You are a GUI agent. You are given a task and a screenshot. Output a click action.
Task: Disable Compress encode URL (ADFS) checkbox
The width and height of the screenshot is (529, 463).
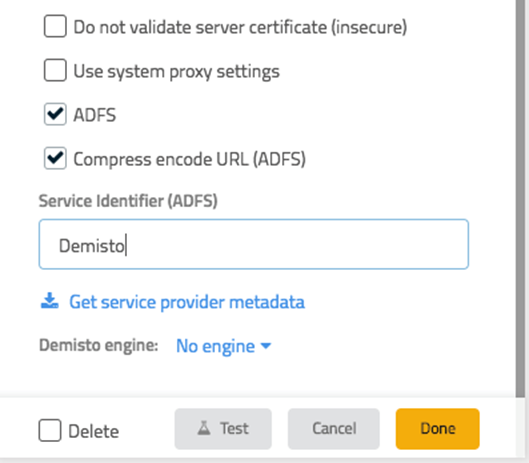(55, 158)
